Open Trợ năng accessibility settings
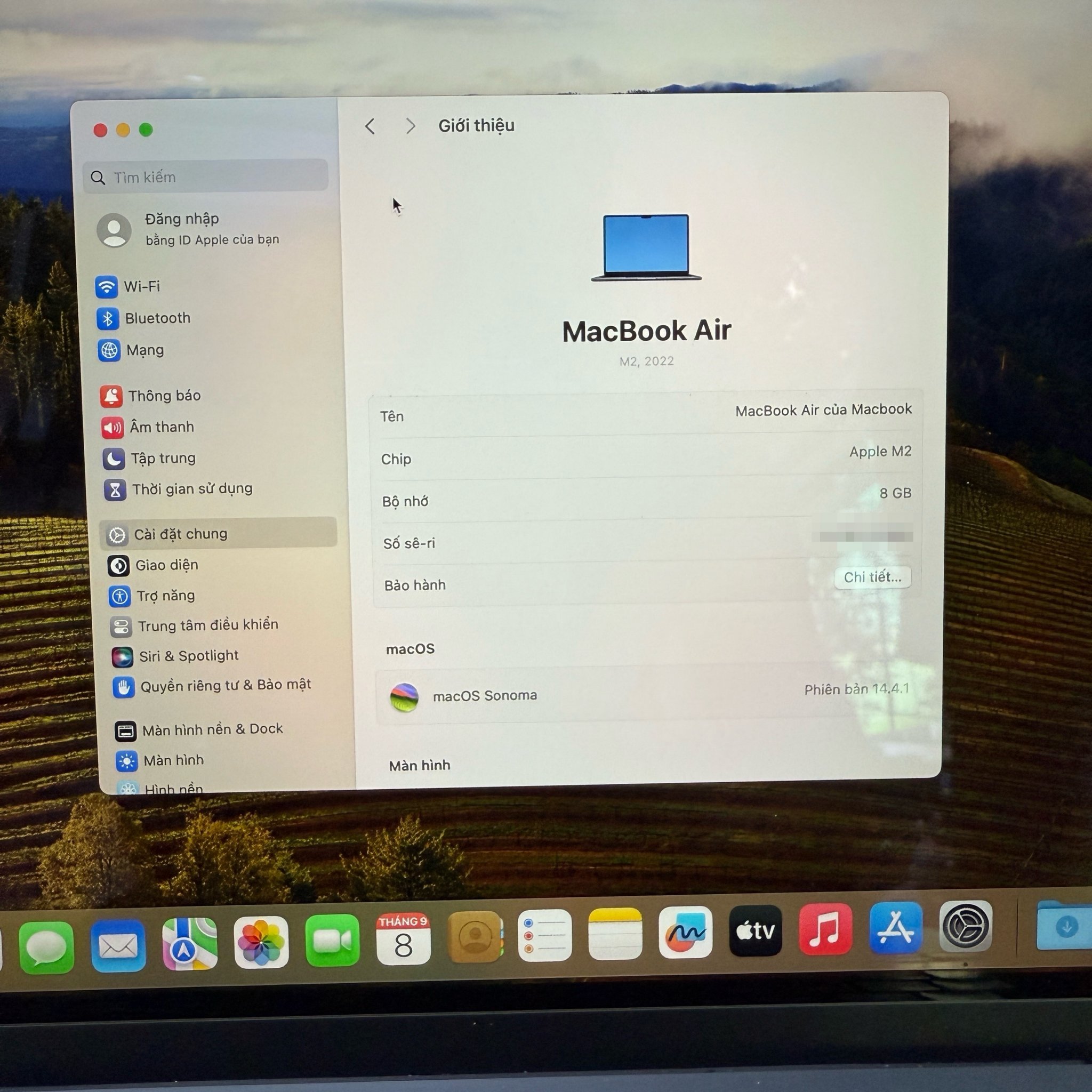1092x1092 pixels. (x=152, y=596)
